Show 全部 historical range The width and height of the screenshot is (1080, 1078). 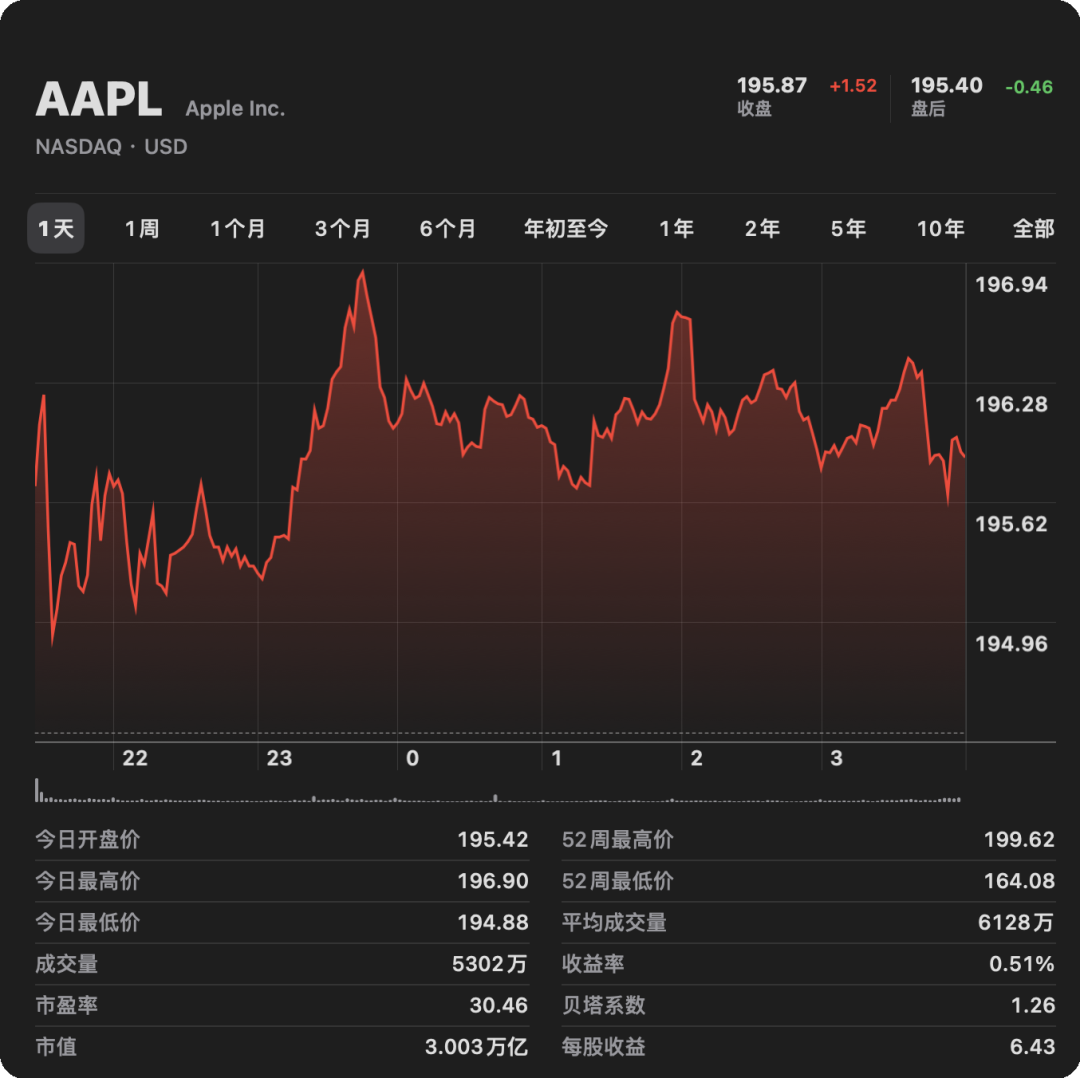coord(1033,229)
